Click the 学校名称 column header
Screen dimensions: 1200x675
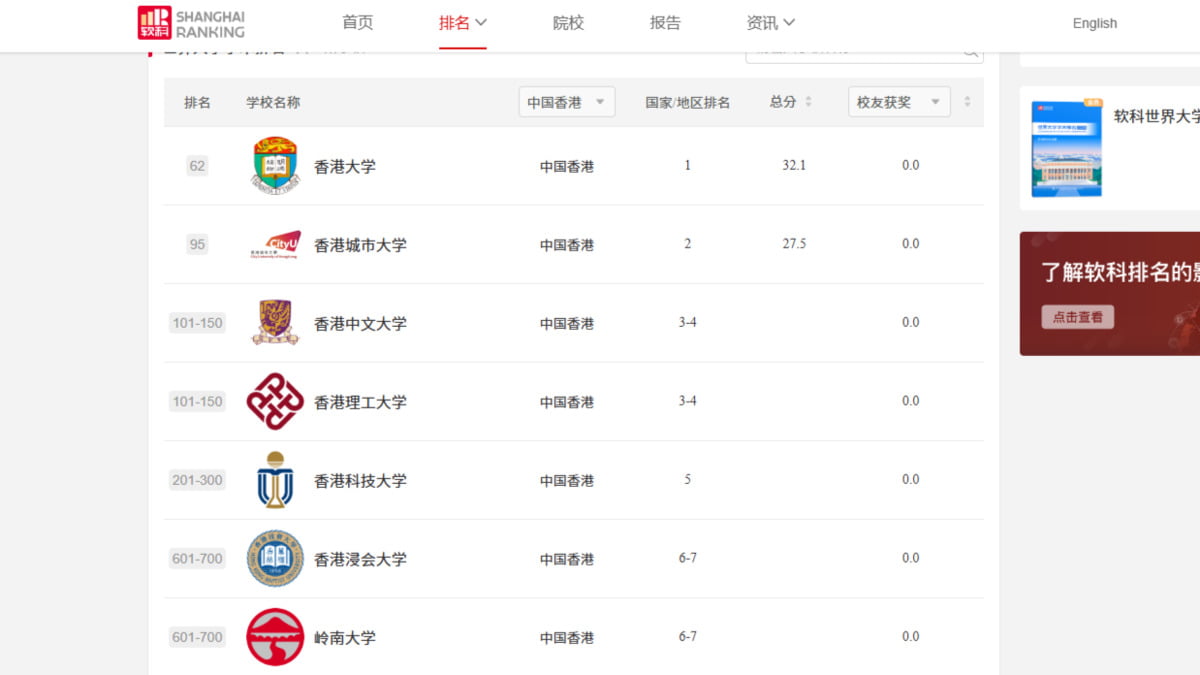click(273, 102)
